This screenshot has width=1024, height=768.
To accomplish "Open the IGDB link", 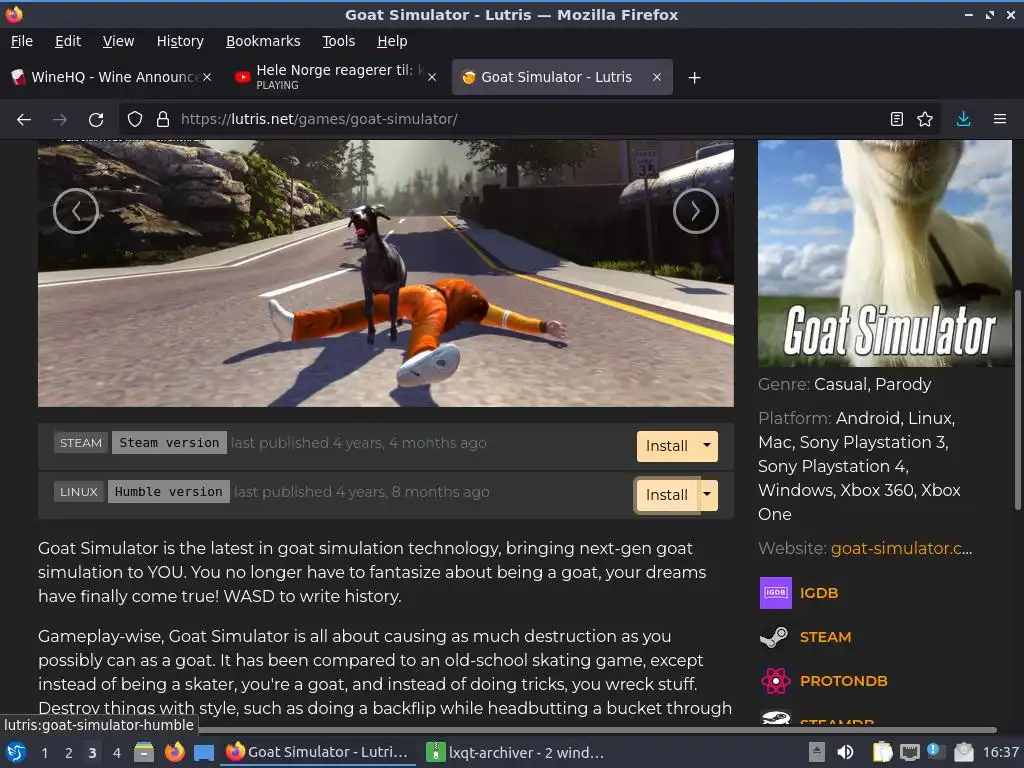I will coord(819,593).
